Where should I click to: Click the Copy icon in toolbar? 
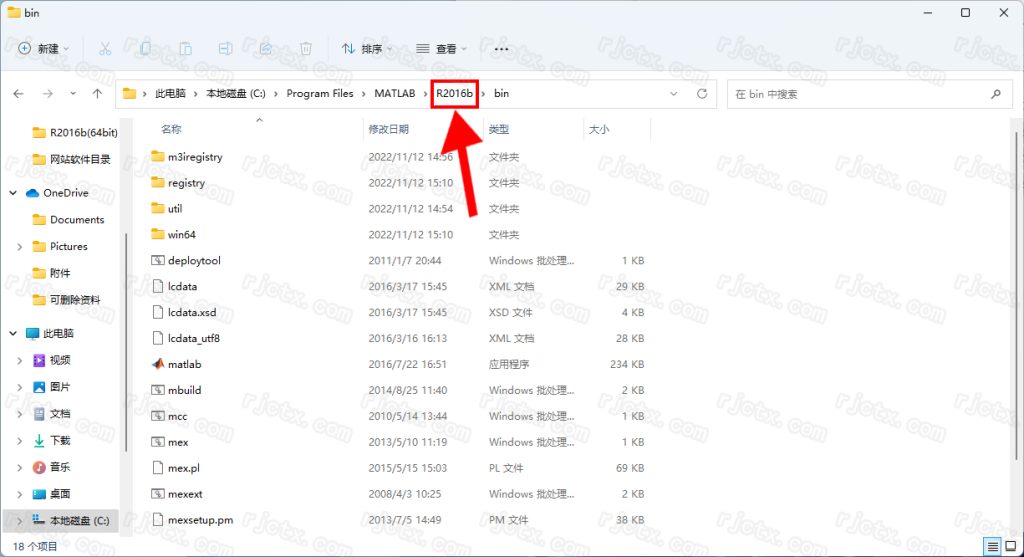point(146,48)
